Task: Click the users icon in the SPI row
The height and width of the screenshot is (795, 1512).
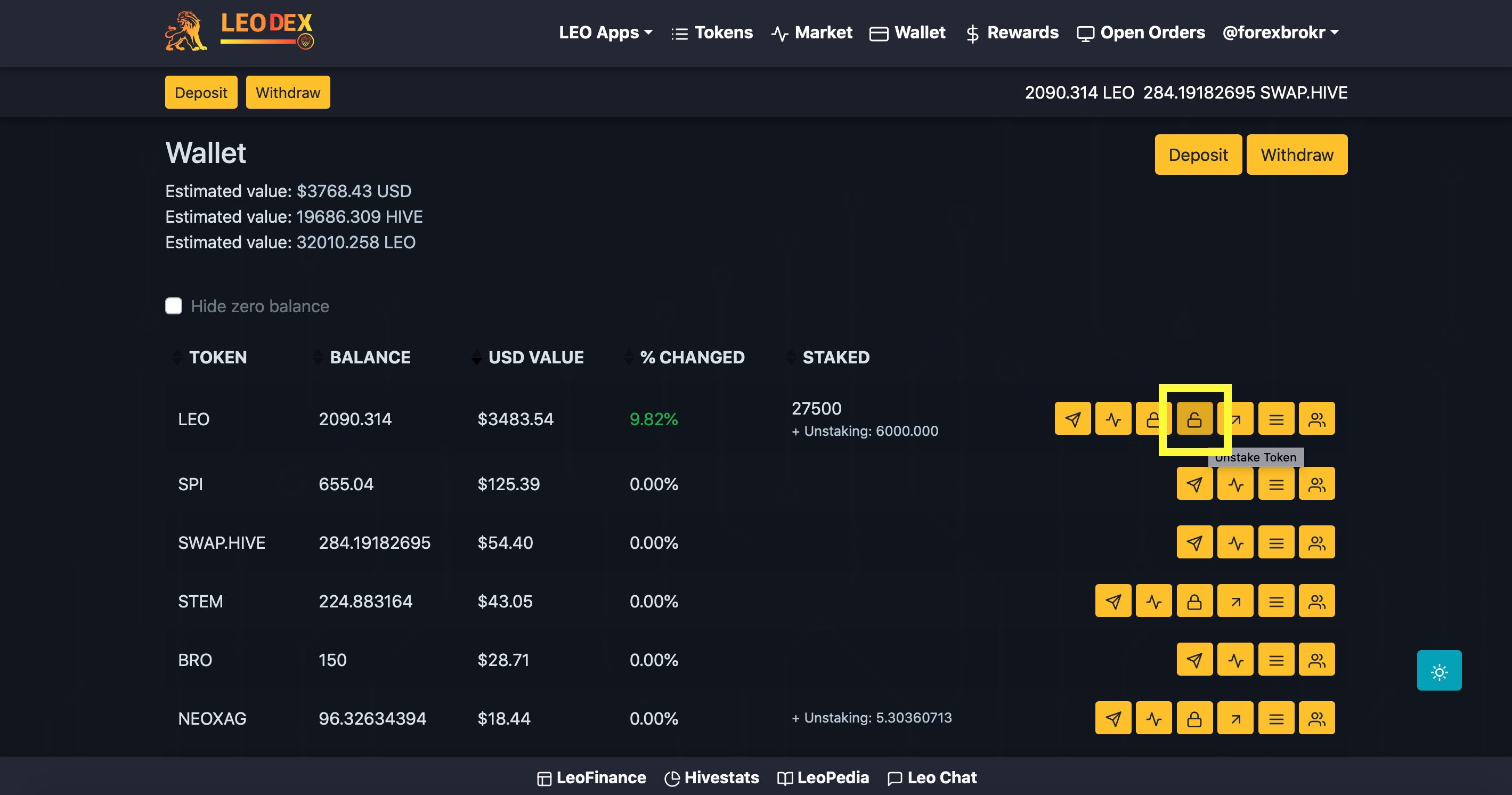Action: [1316, 484]
